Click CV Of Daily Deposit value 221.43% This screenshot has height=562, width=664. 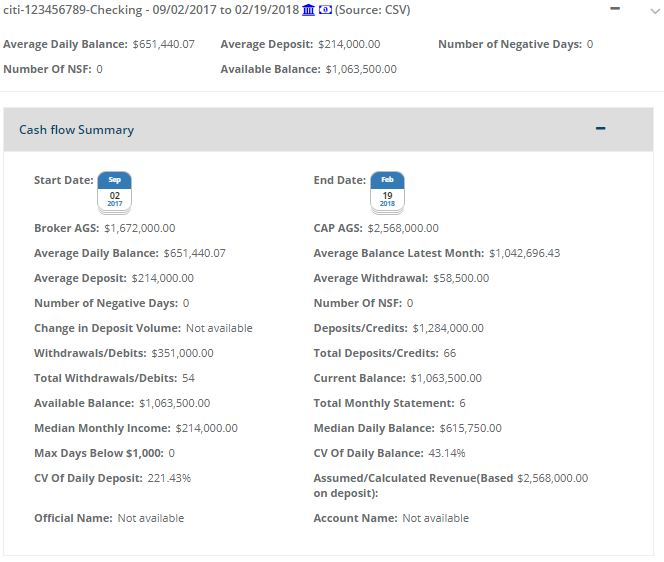(x=169, y=478)
